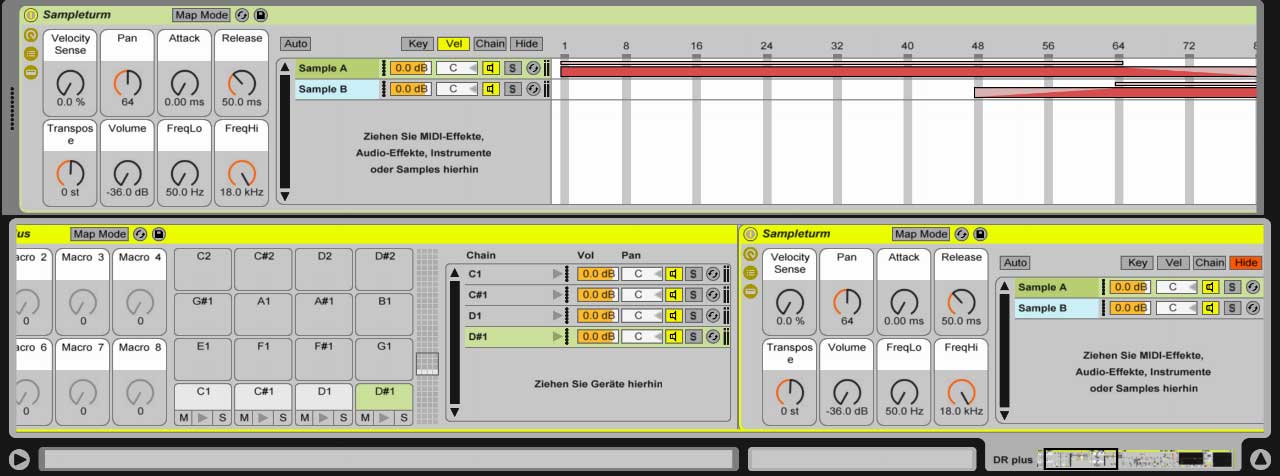This screenshot has width=1280, height=476.
Task: Click drum rack chain list scroll-down arrow
Action: (454, 411)
